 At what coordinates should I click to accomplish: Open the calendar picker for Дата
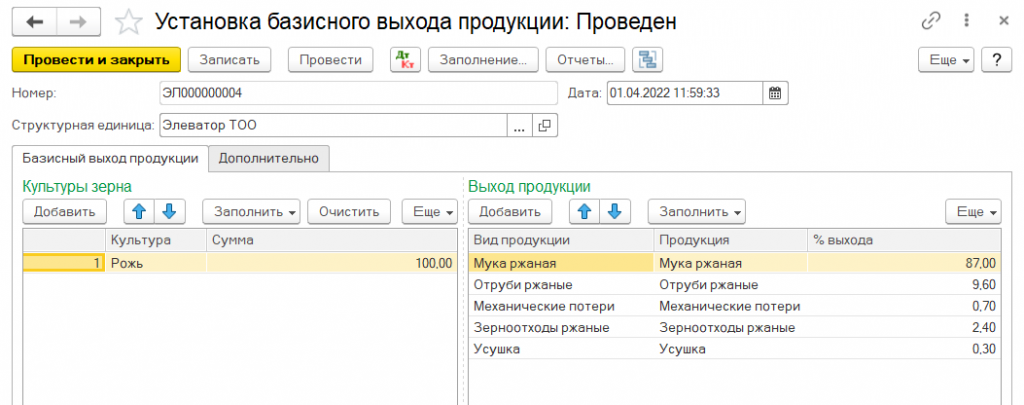[x=776, y=93]
